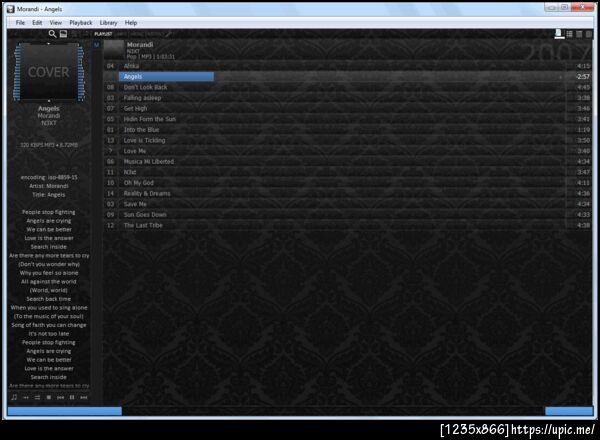Click the 'encoding: iso-8859-15' line

pos(49,177)
